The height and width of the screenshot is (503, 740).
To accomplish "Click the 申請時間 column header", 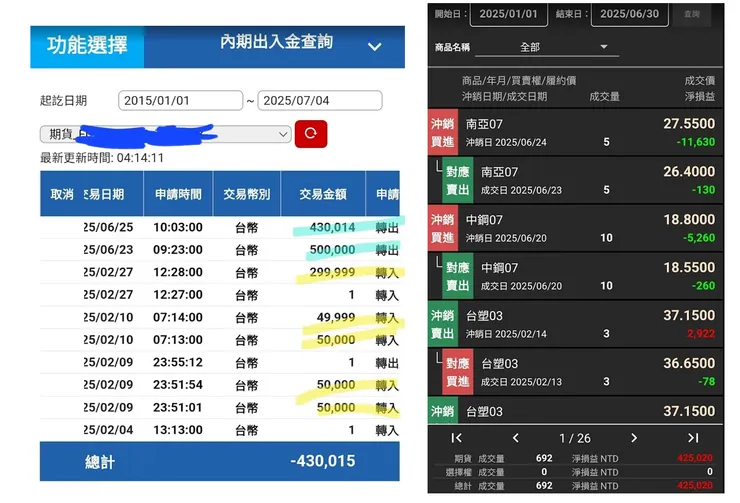I will (x=178, y=194).
